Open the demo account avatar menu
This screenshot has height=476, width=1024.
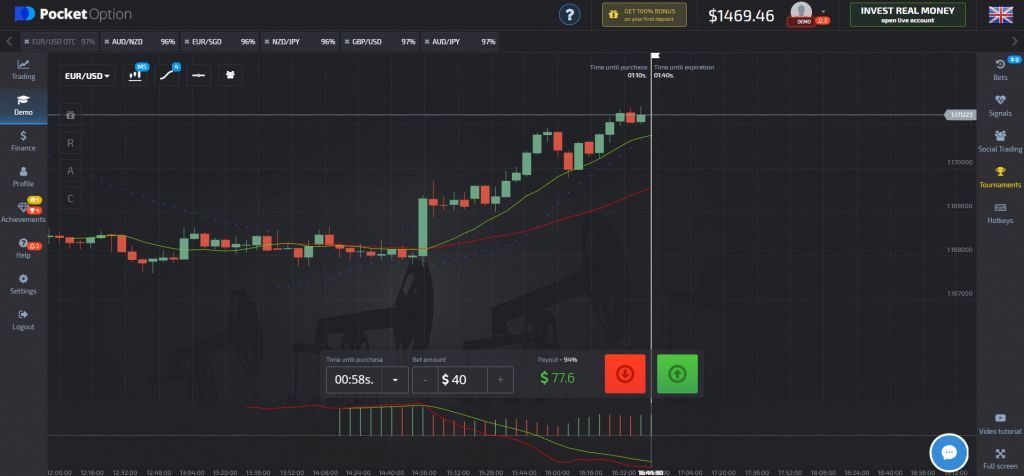tap(803, 14)
